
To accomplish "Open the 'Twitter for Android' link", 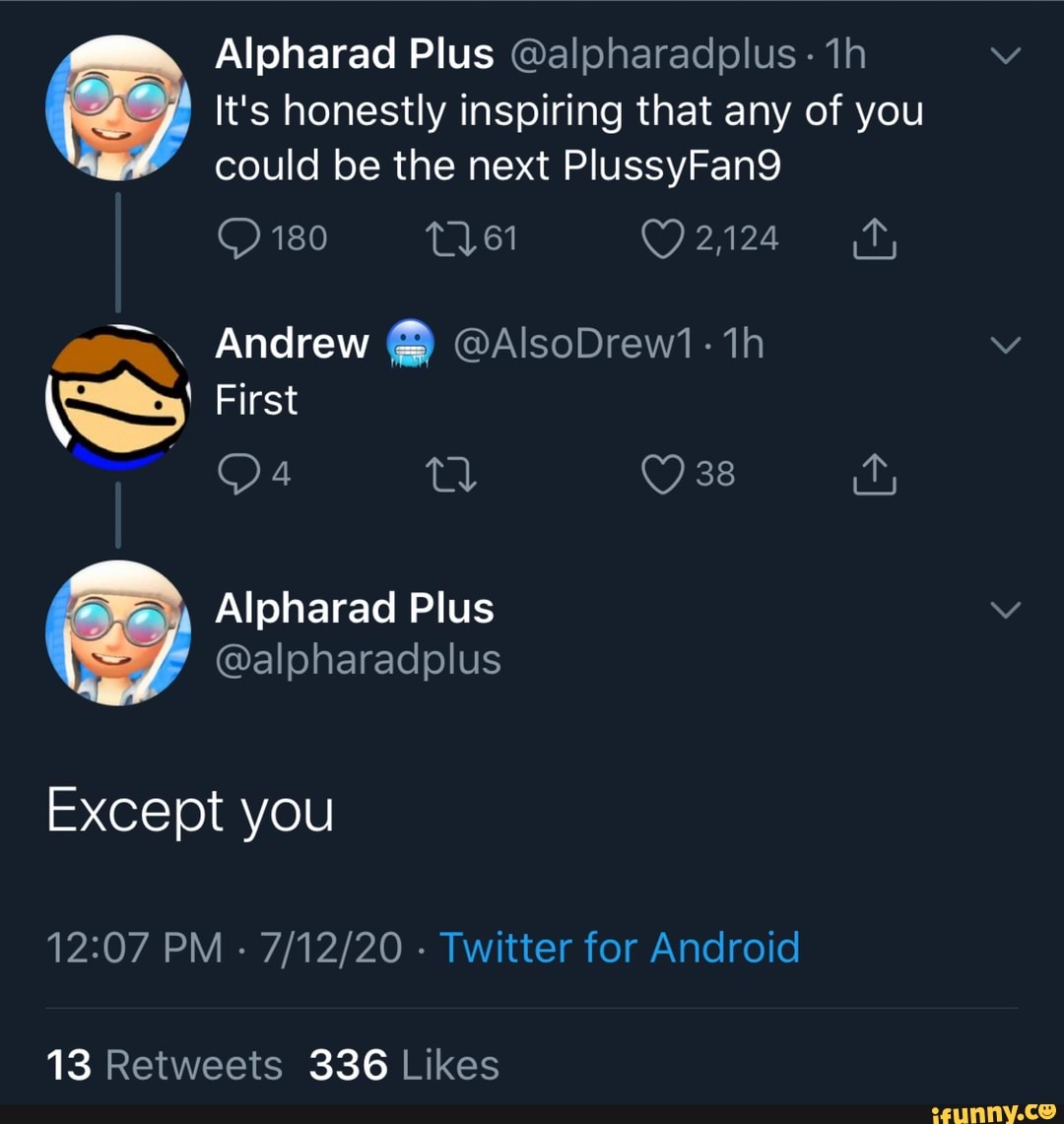I will (619, 948).
